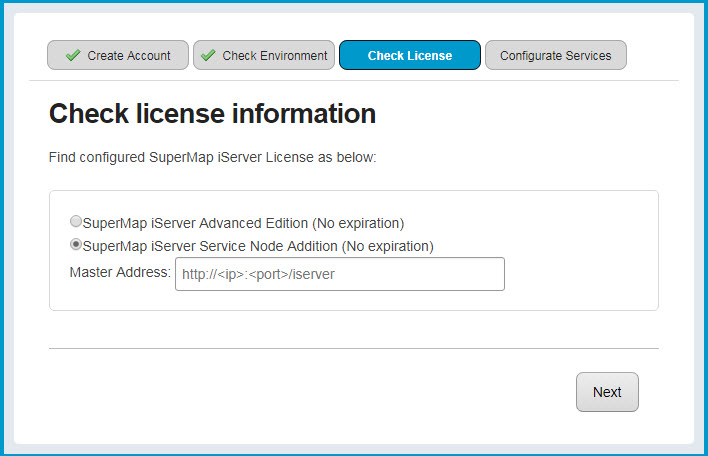The image size is (708, 456).
Task: Select the iServer Advanced Edition radio button
Action: (76, 222)
